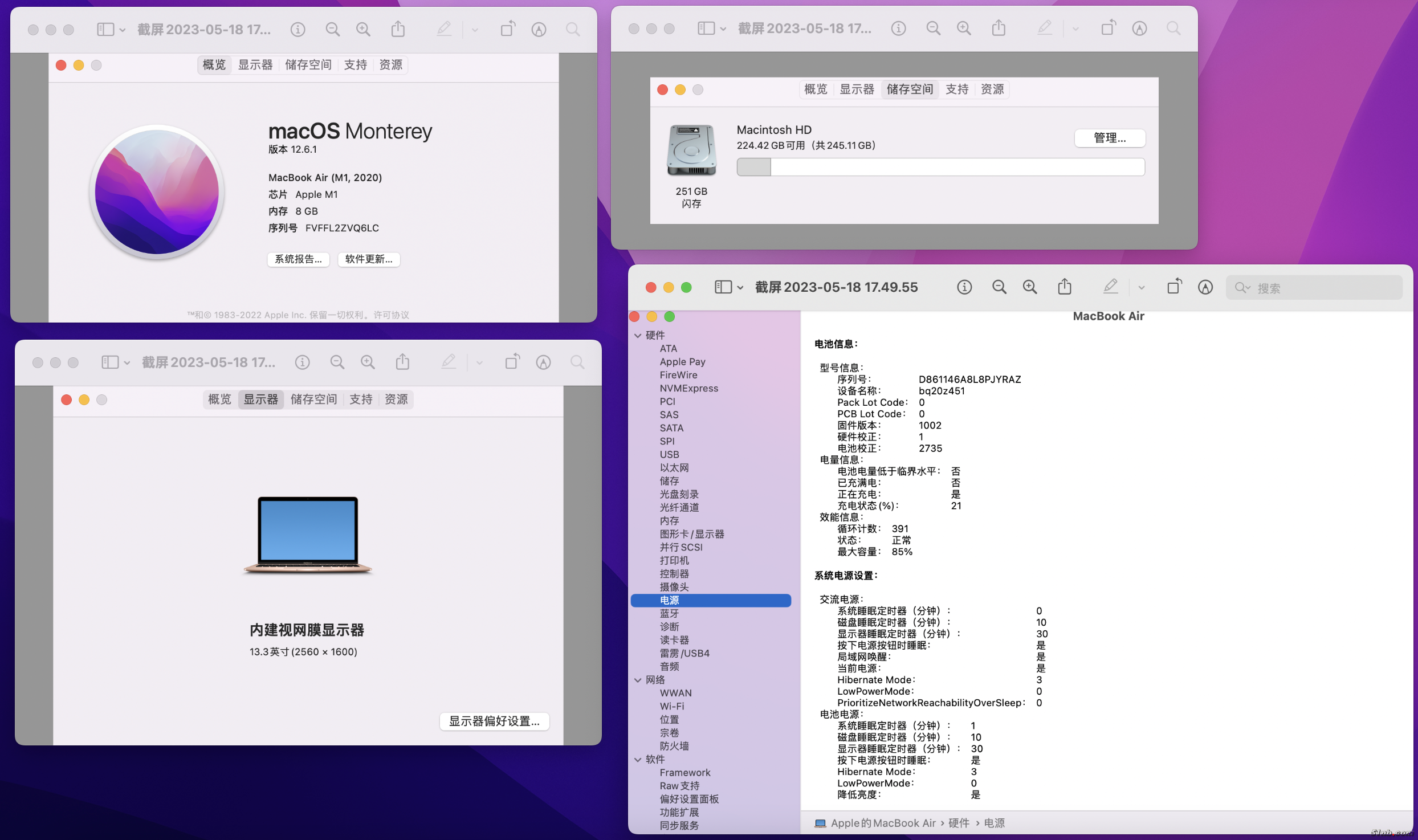The image size is (1418, 840).
Task: Click the 系统报告... button
Action: pyautogui.click(x=298, y=259)
